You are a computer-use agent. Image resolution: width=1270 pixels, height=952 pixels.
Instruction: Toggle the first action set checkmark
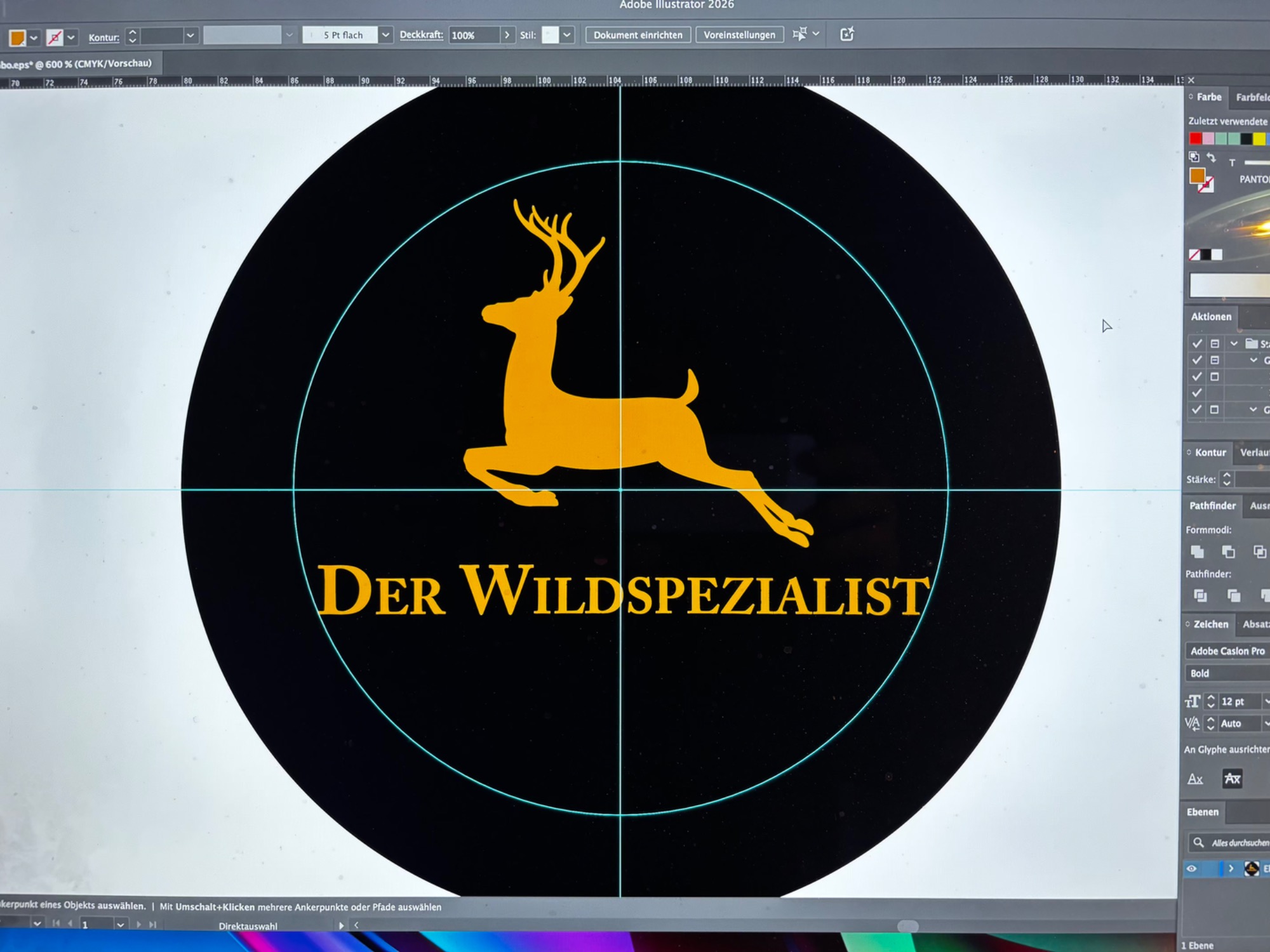(1197, 343)
